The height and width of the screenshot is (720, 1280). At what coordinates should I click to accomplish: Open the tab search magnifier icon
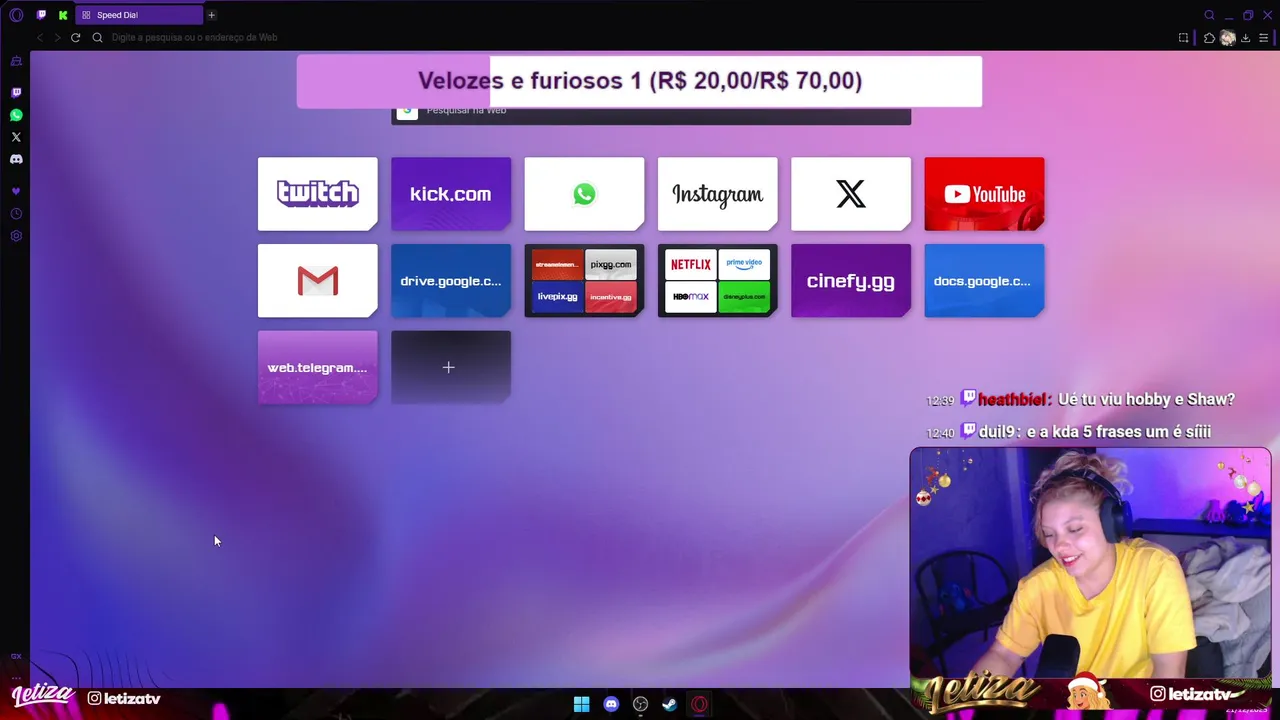coord(1209,15)
